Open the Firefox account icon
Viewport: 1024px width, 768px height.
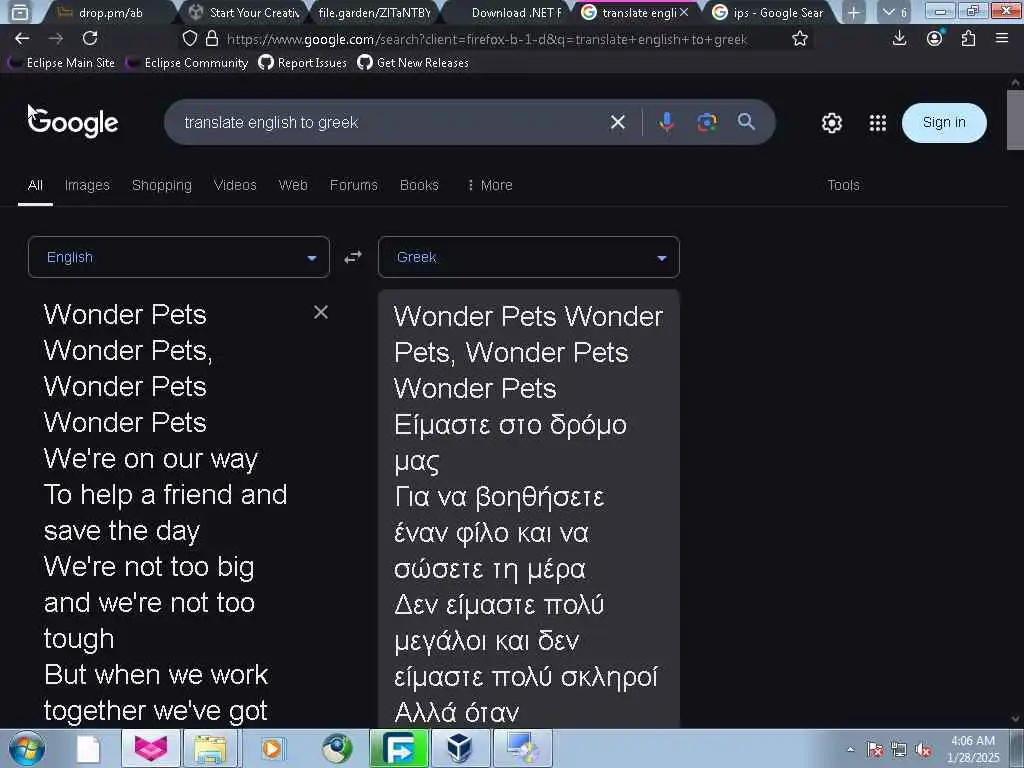click(935, 39)
